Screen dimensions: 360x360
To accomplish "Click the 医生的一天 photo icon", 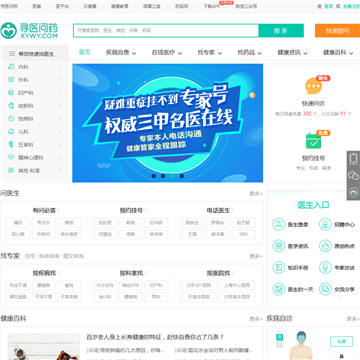I will pyautogui.click(x=279, y=289).
